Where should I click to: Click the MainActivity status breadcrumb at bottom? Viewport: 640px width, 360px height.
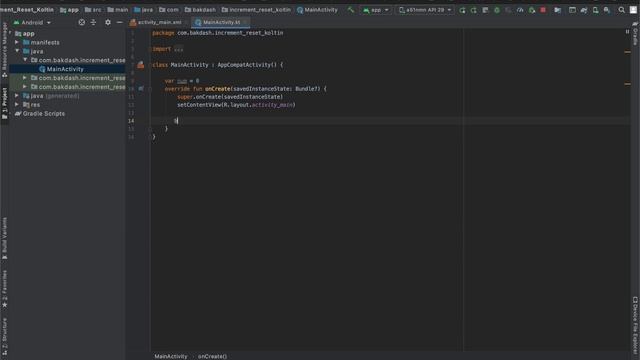coord(171,356)
